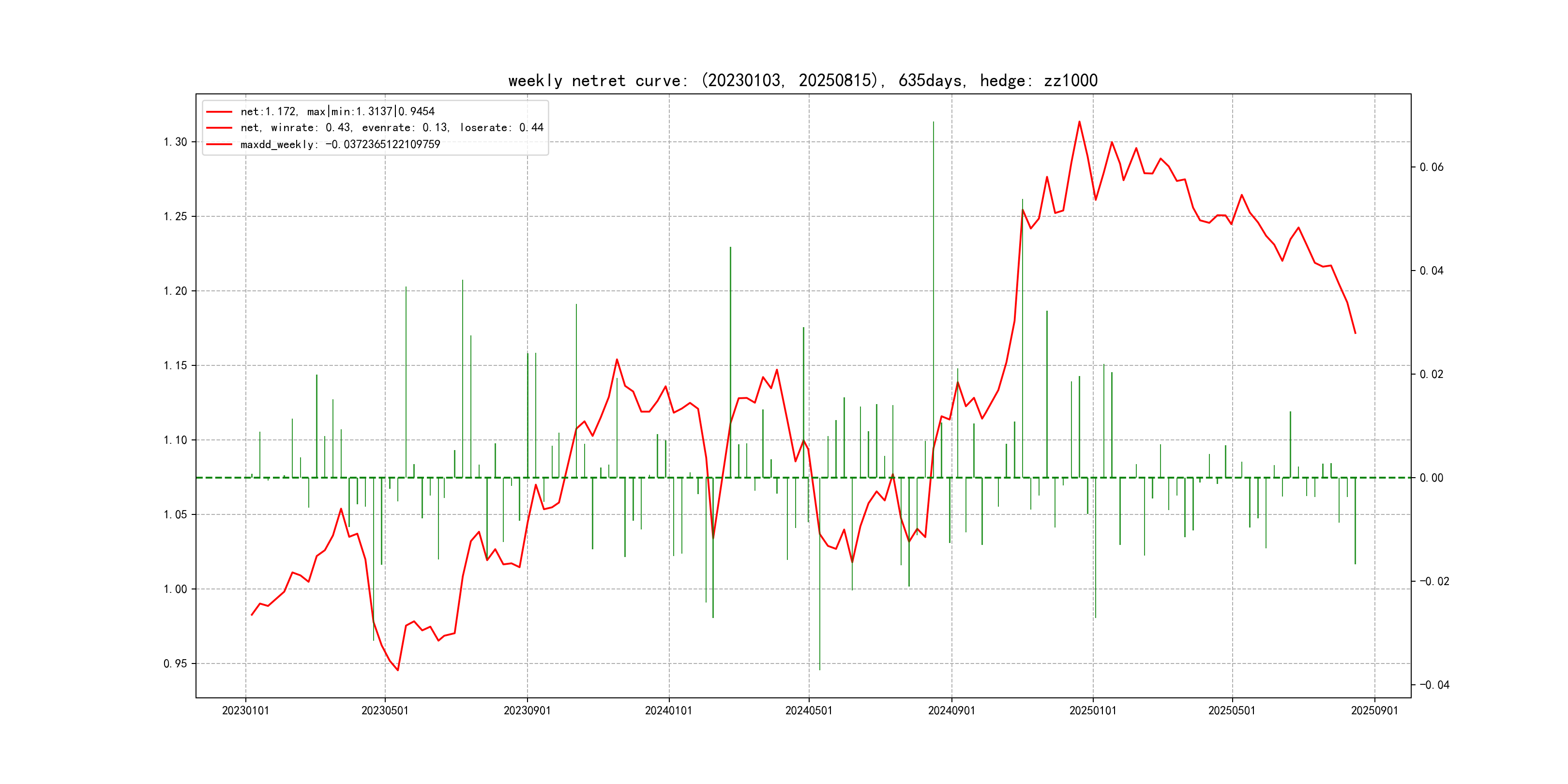Click the 20240101 x-axis tick label
This screenshot has height=784, width=1568.
point(668,711)
